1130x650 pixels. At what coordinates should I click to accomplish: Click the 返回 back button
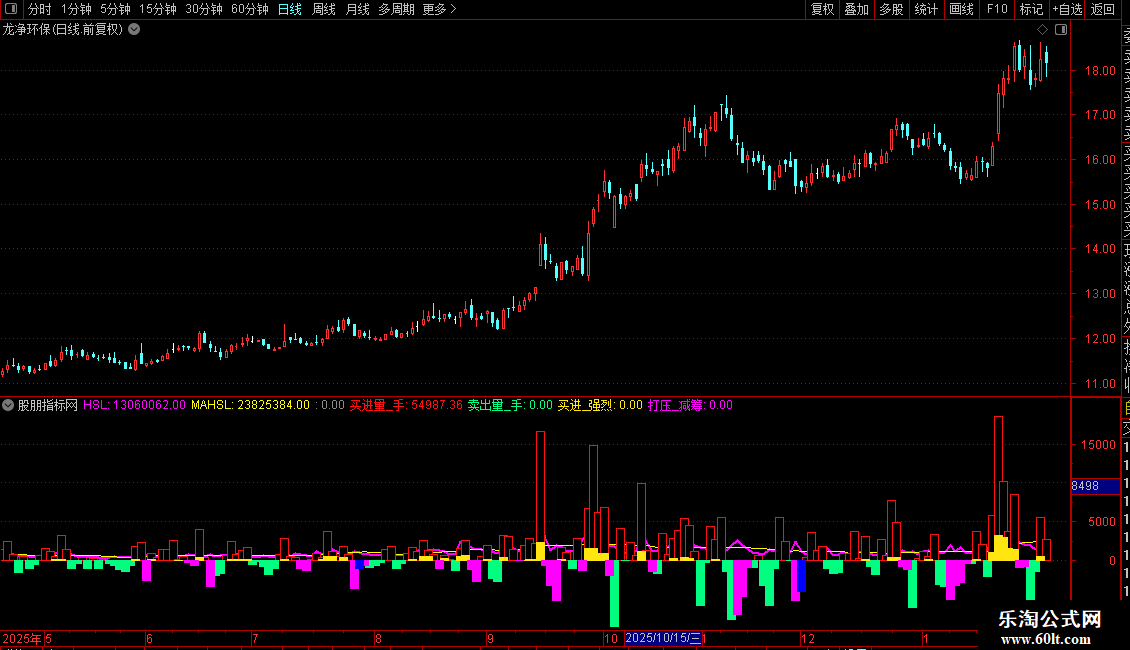[1103, 9]
